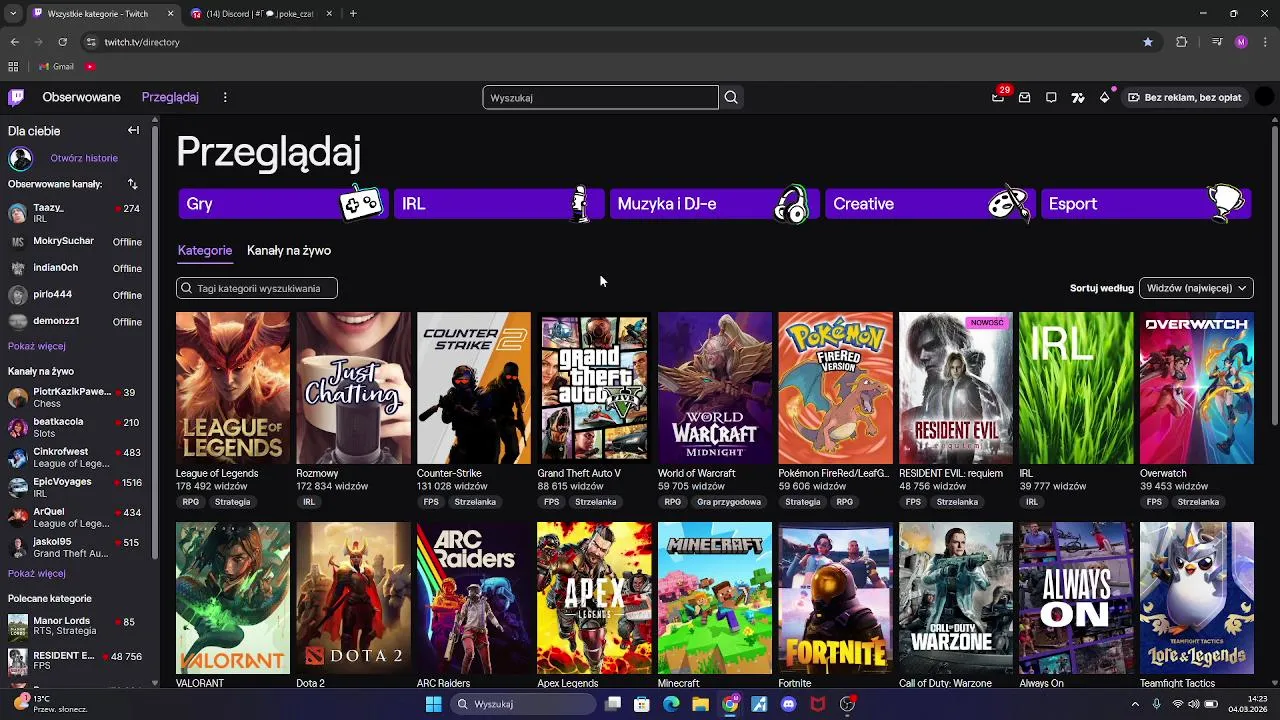The height and width of the screenshot is (720, 1280).
Task: Open Discord from the taskbar
Action: click(789, 704)
